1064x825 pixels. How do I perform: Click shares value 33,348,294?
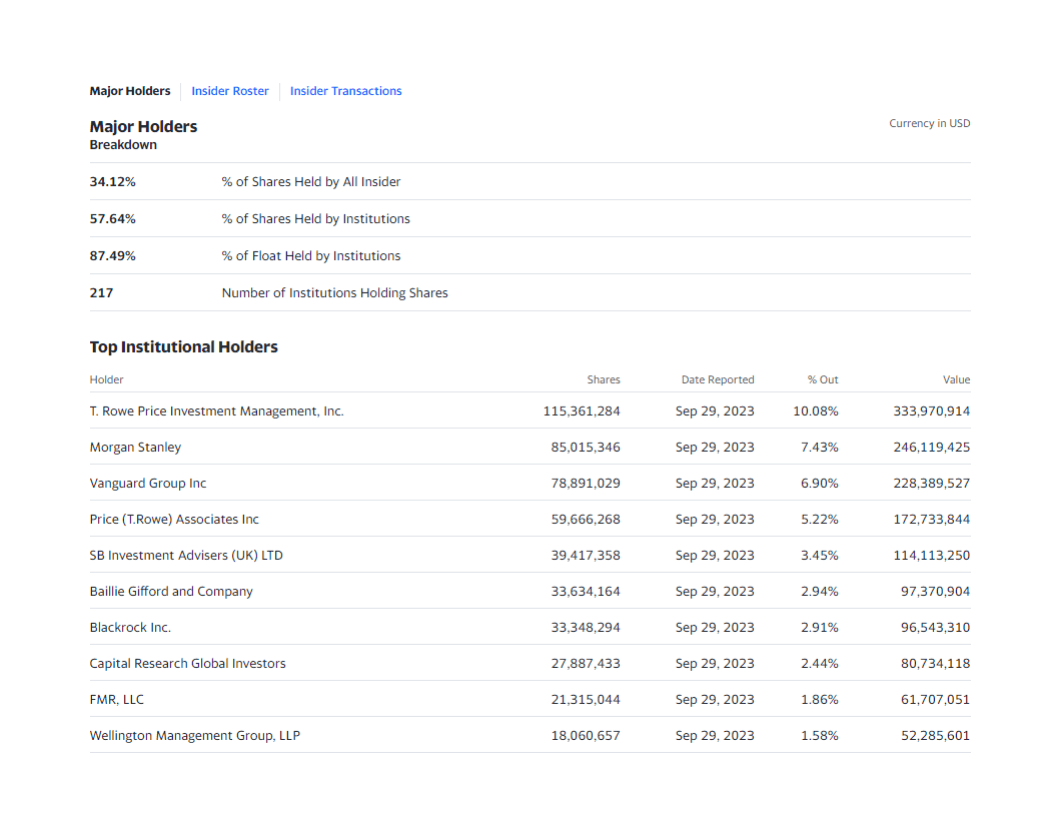coord(586,628)
